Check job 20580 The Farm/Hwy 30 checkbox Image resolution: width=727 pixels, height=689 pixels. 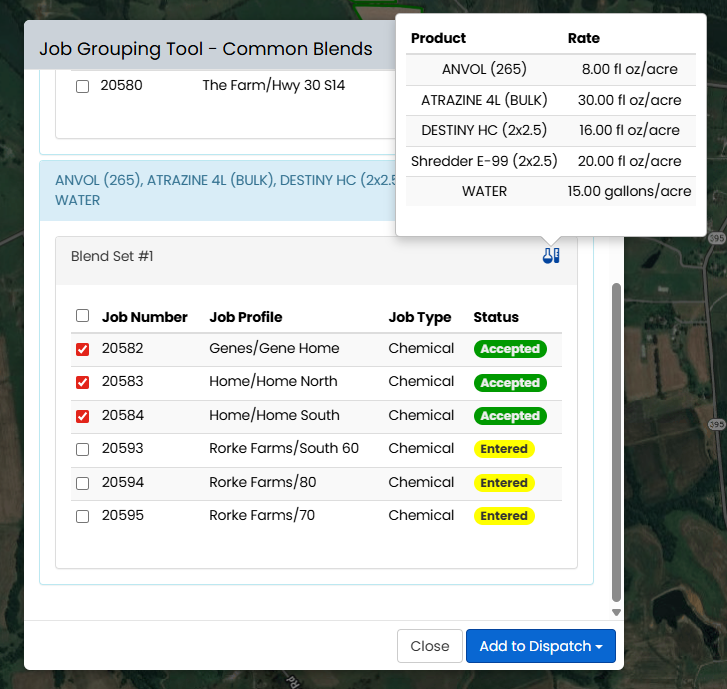[x=83, y=86]
